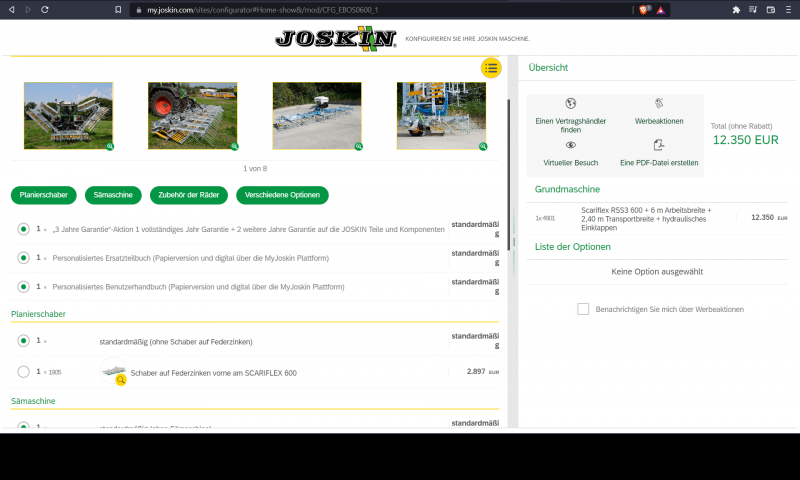Viewport: 800px width, 480px height.
Task: Select the Personalisiertes Benutzerhandbuch radio button
Action: click(x=23, y=287)
